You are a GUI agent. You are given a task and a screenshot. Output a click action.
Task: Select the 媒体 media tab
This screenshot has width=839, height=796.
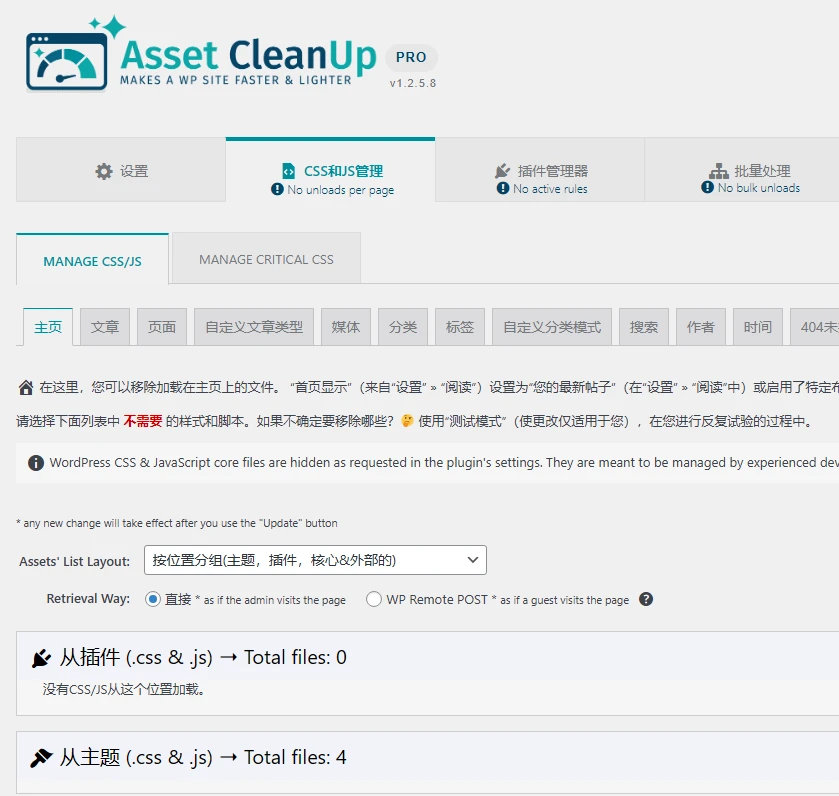tap(345, 326)
